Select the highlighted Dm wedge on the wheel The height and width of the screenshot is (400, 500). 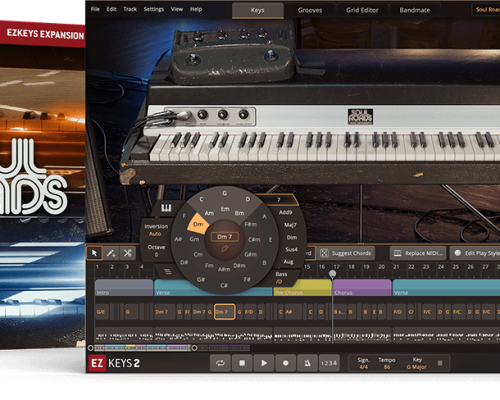198,224
